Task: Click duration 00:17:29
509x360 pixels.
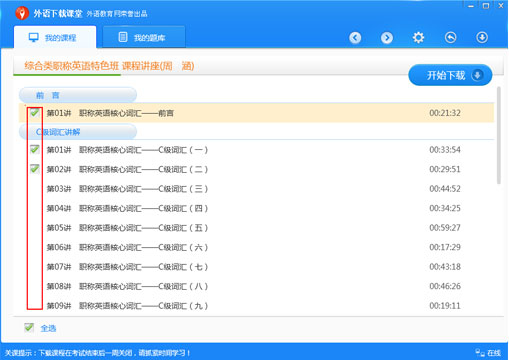Action: [445, 247]
